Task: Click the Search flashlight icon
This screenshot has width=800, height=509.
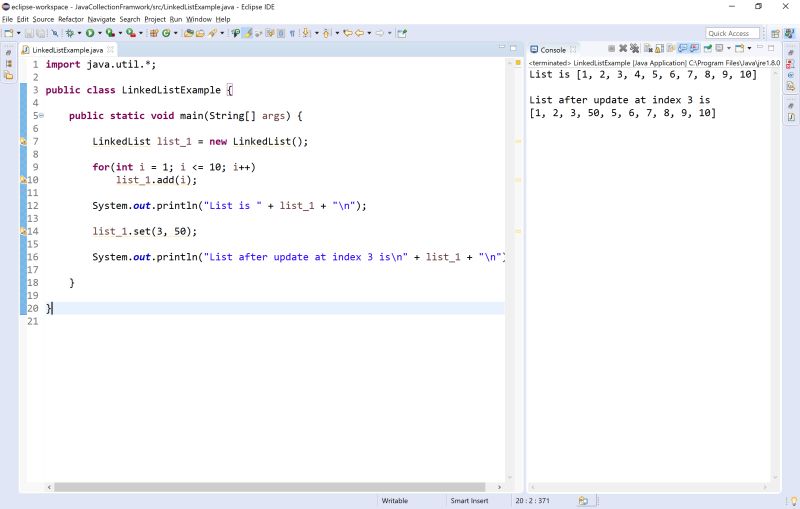Action: tap(212, 33)
